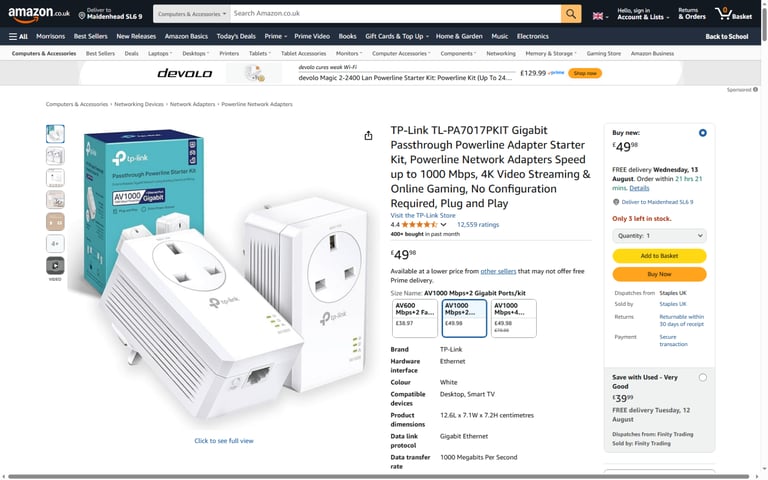Click the Amazon.co.uk logo
Image resolution: width=768 pixels, height=480 pixels.
[x=39, y=14]
